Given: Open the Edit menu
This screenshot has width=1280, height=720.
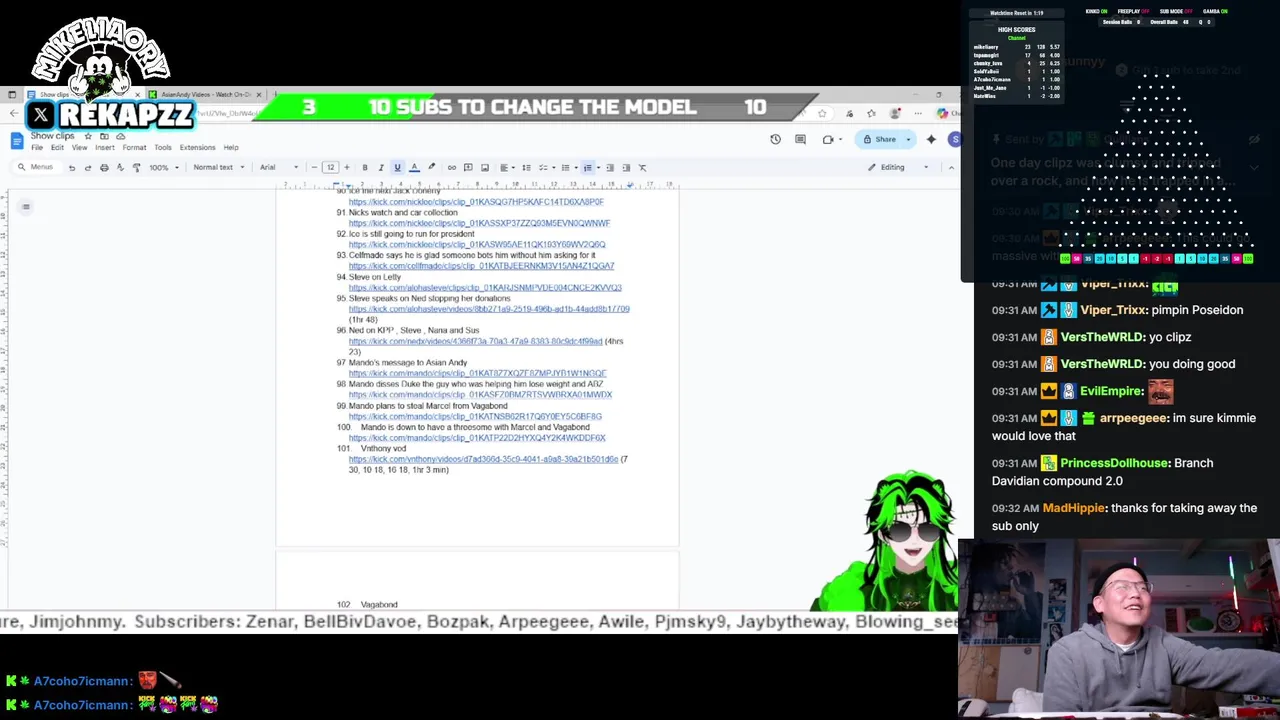Looking at the screenshot, I should [57, 148].
